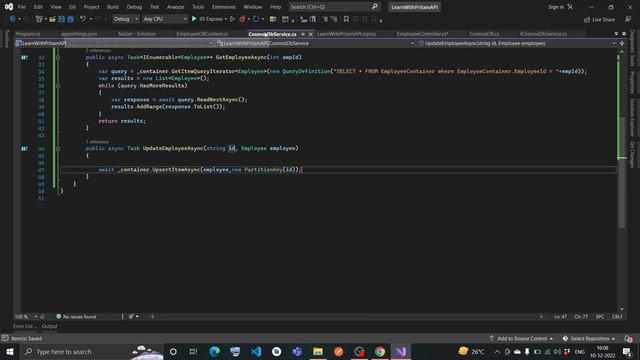Switch to the EmployeeDBContext.cs tab

(x=202, y=34)
